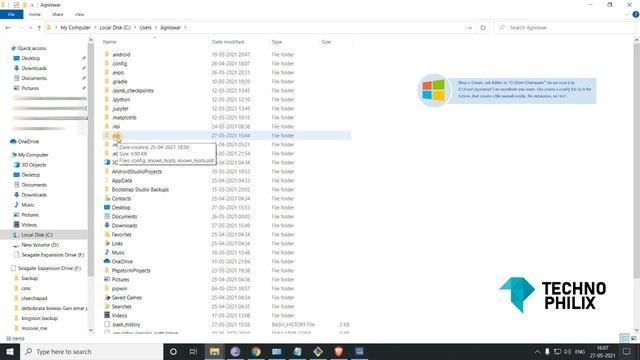Image resolution: width=640 pixels, height=360 pixels.
Task: Select PhpstormProjects folder
Action: (131, 271)
